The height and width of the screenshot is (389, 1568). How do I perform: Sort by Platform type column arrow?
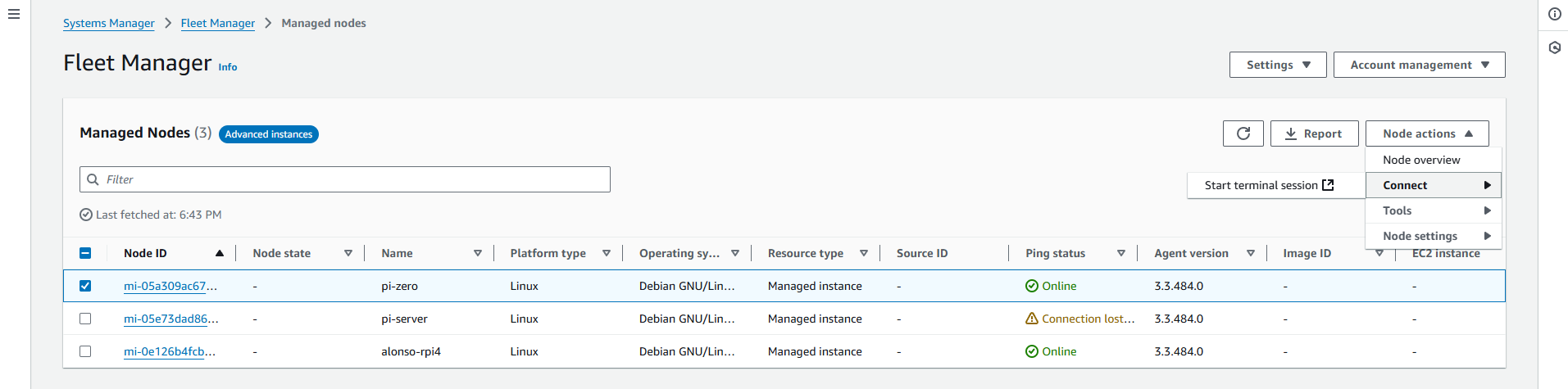pos(607,253)
